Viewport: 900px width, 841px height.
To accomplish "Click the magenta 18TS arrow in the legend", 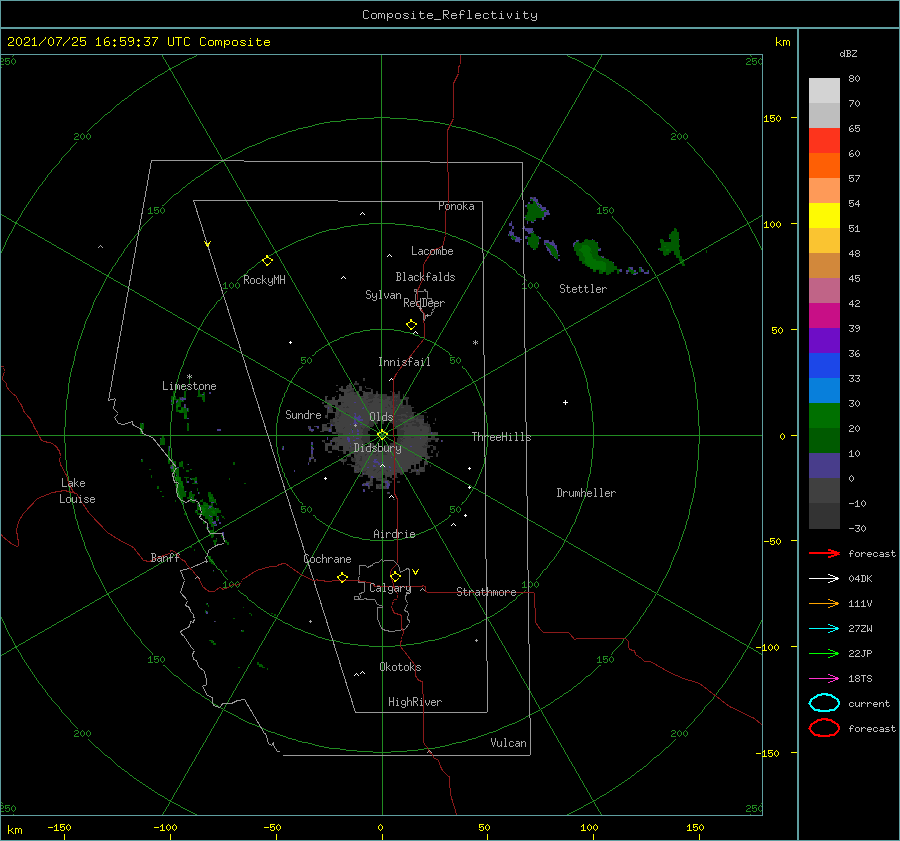I will coord(824,679).
